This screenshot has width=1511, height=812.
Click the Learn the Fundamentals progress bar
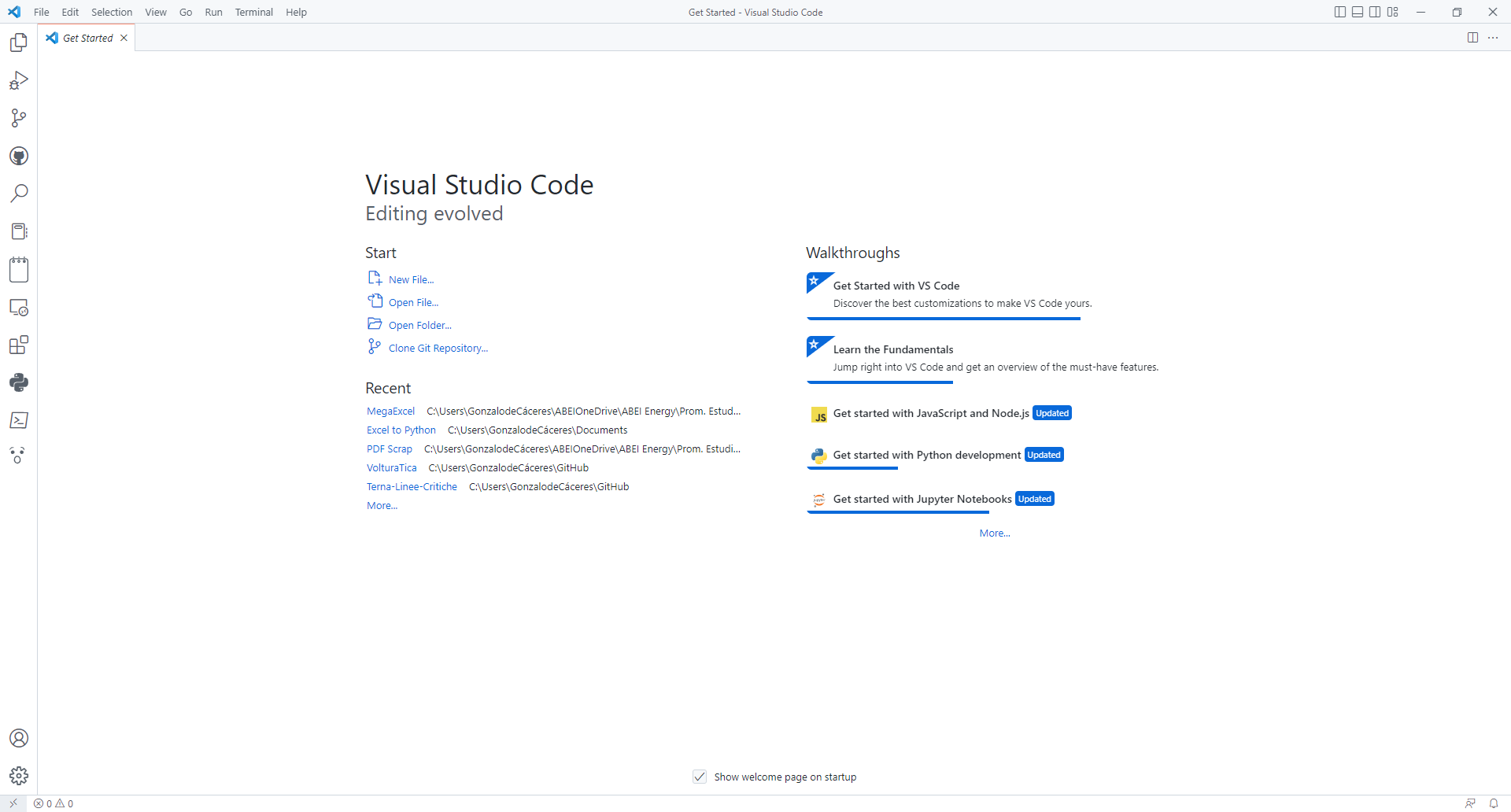coord(880,382)
